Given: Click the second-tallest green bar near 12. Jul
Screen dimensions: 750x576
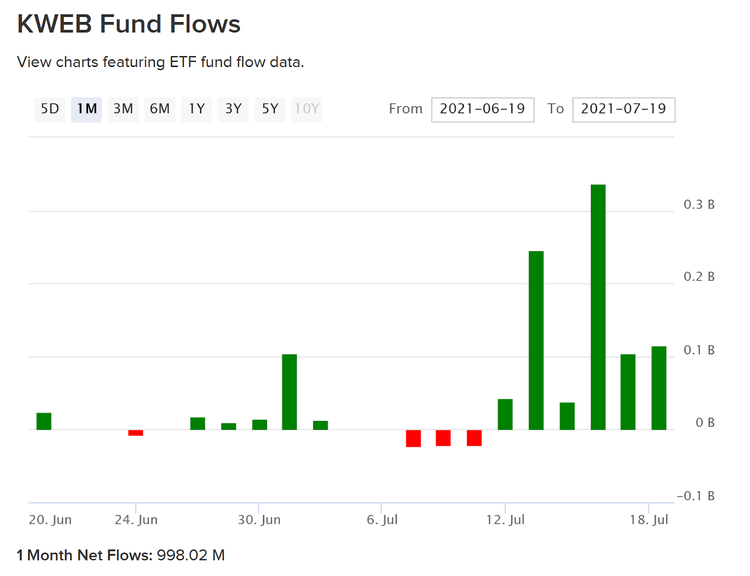Looking at the screenshot, I should point(536,340).
